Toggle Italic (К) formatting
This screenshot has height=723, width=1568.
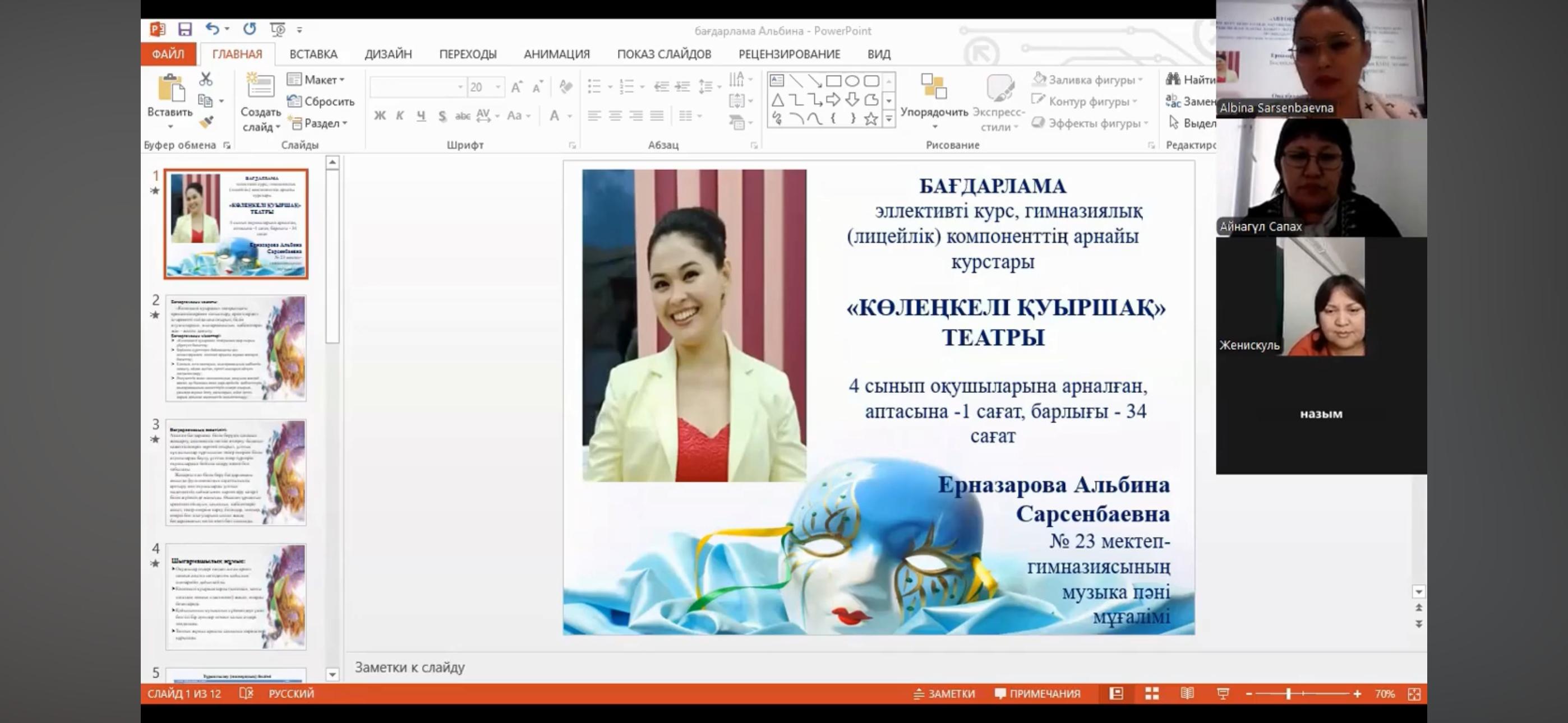coord(400,115)
